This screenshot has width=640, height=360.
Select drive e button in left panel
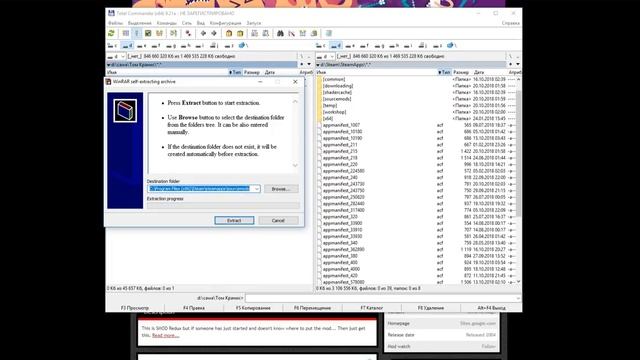(x=142, y=46)
